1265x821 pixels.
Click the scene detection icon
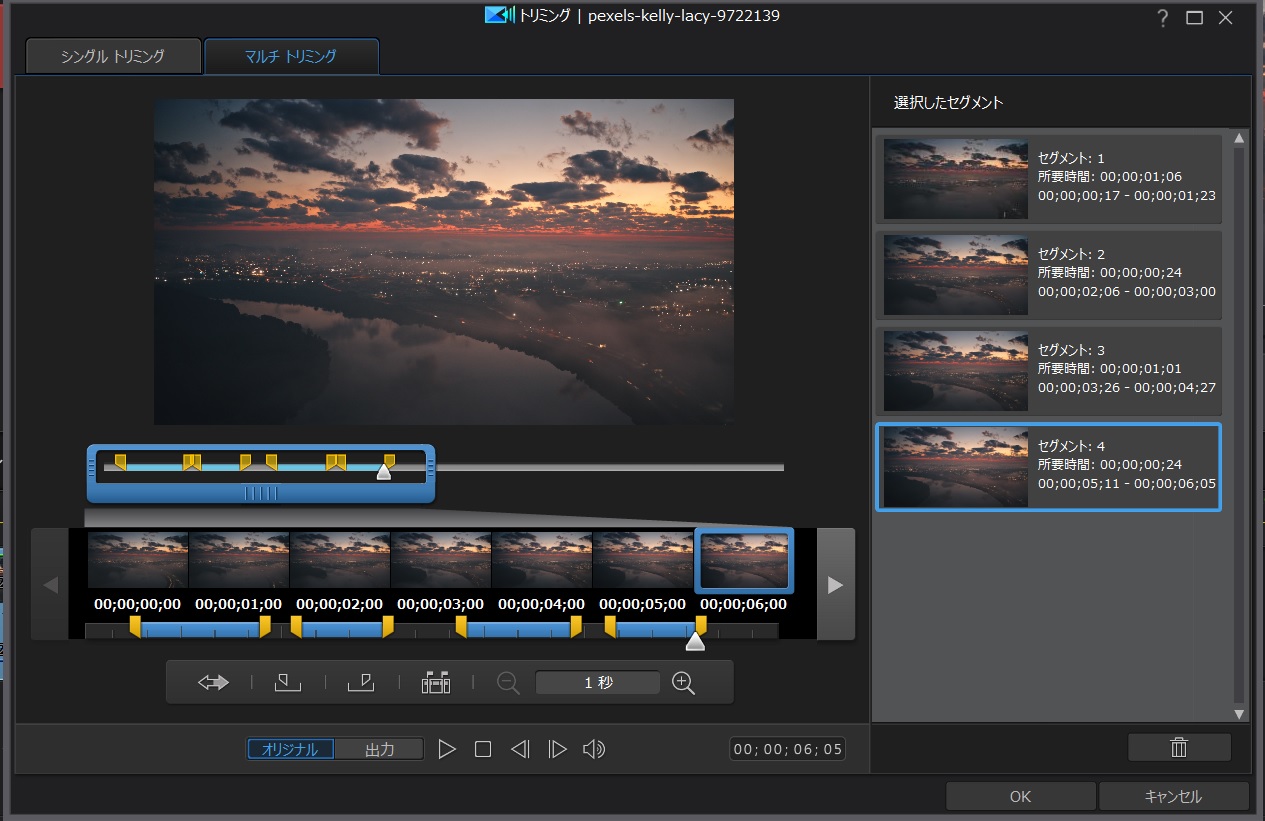tap(436, 682)
